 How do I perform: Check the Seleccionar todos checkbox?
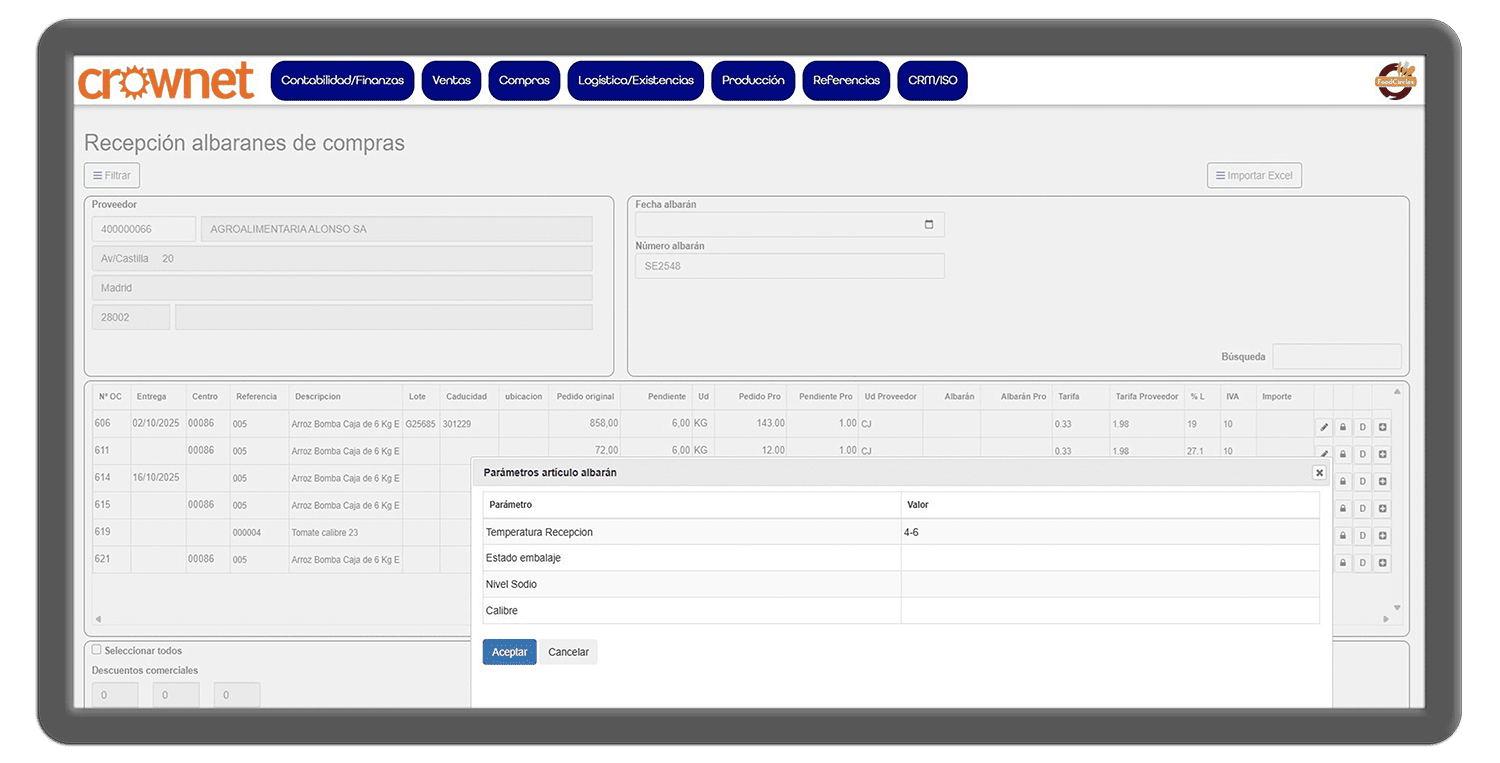97,650
